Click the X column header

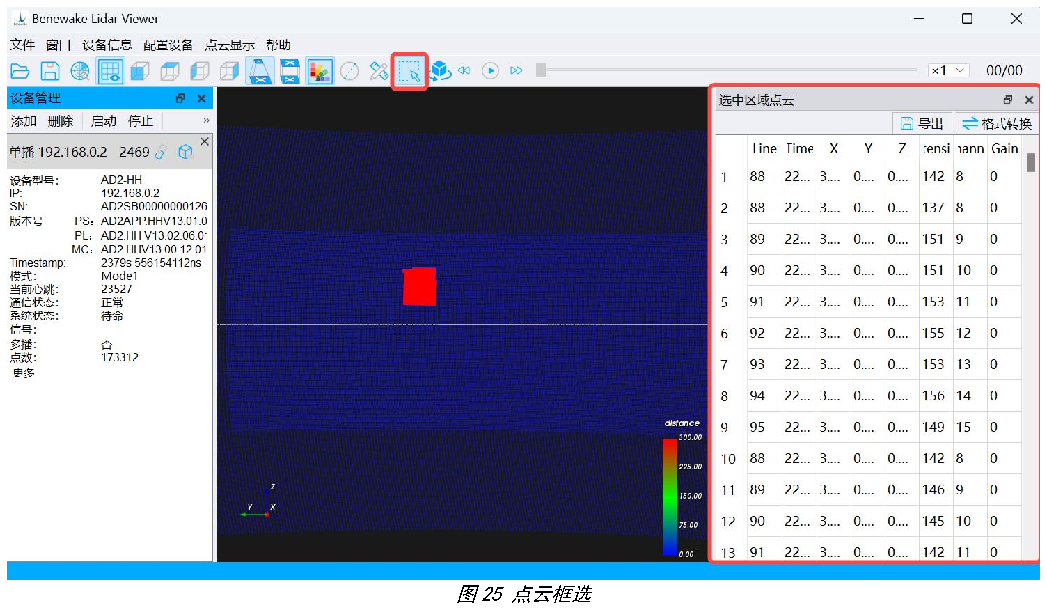click(x=833, y=148)
